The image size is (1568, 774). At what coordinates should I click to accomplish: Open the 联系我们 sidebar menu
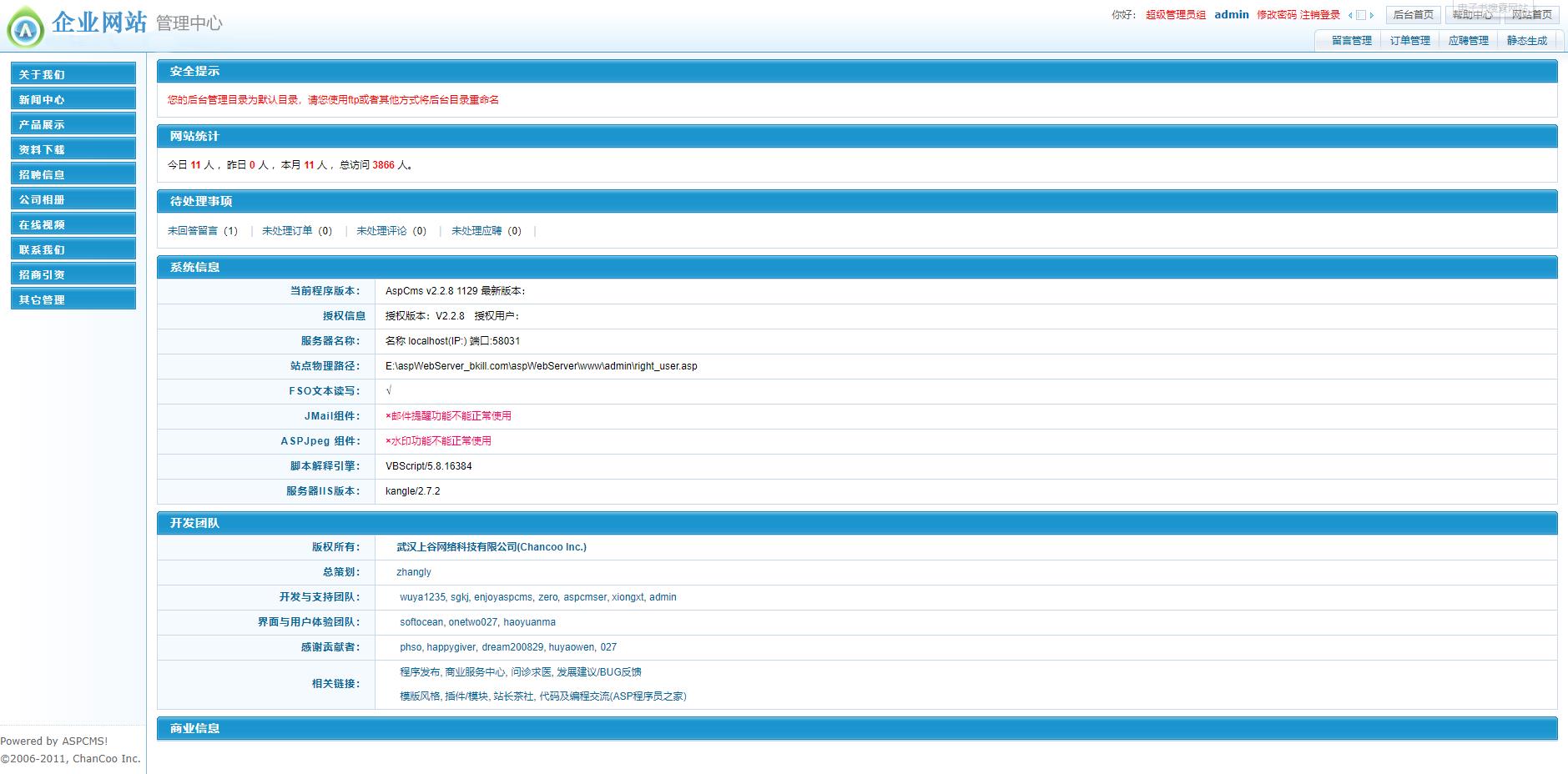click(x=73, y=249)
